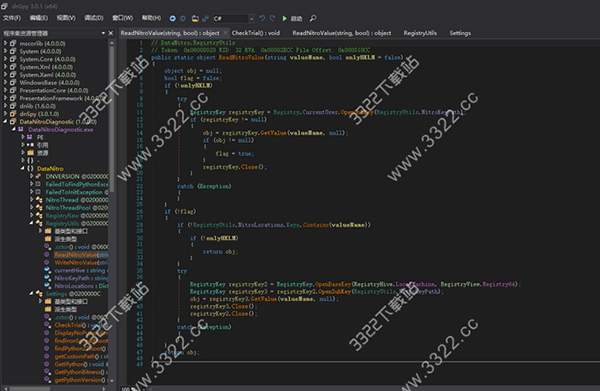600x391 pixels.
Task: Collapse the DataNitroDiagnostic assembly node
Action: pos(5,122)
